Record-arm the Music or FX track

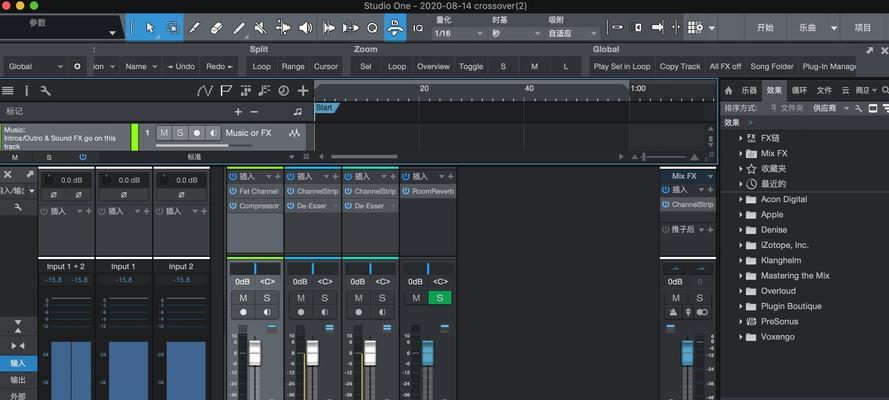click(197, 133)
